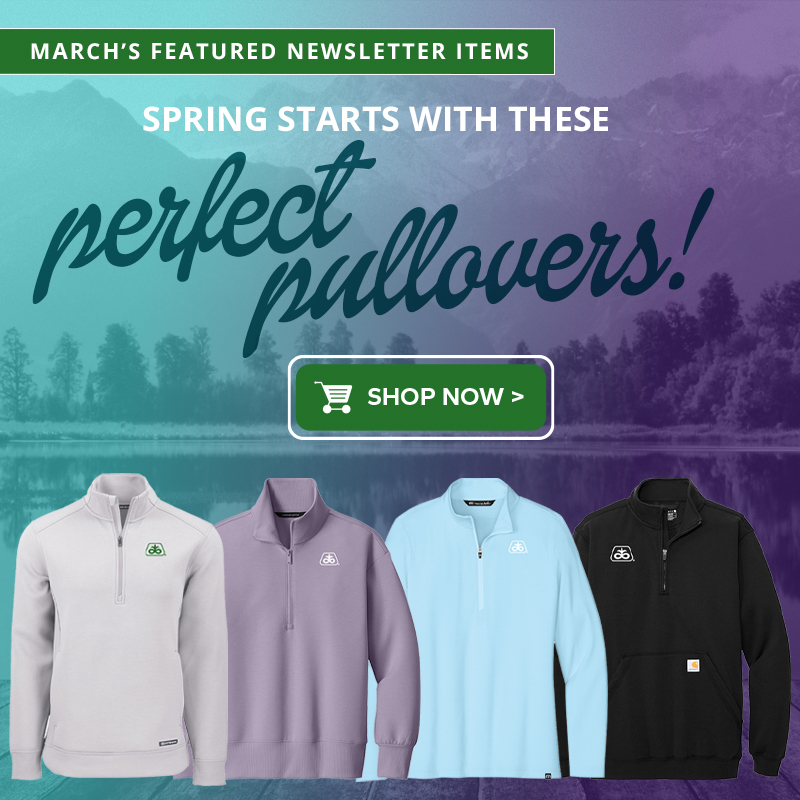This screenshot has width=800, height=800.
Task: Click the zipper pull on gray pullover
Action: 120,542
